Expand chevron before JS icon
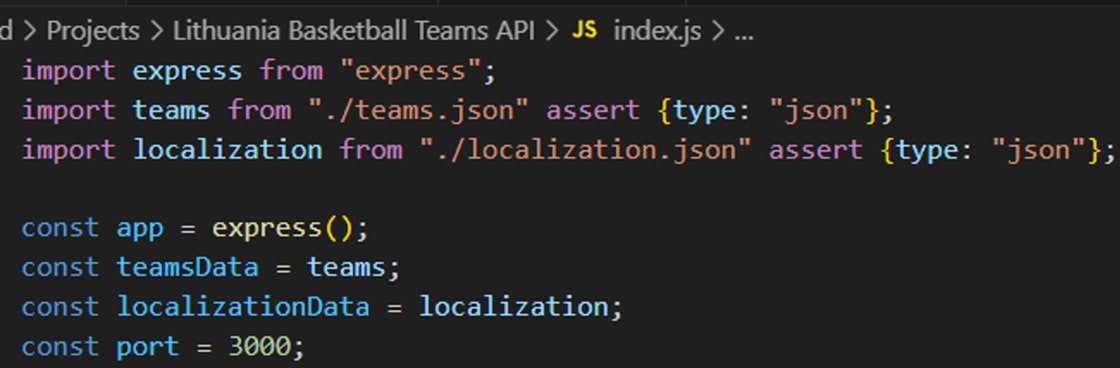Viewport: 1120px width, 368px height. [552, 31]
